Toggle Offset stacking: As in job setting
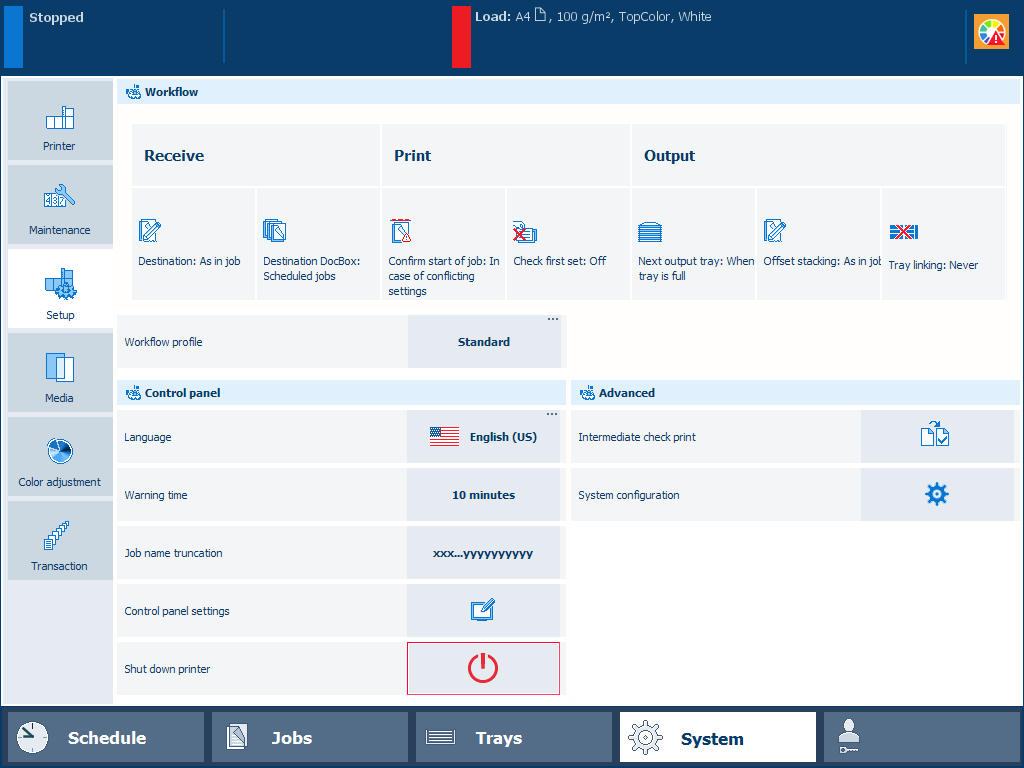 coord(818,245)
